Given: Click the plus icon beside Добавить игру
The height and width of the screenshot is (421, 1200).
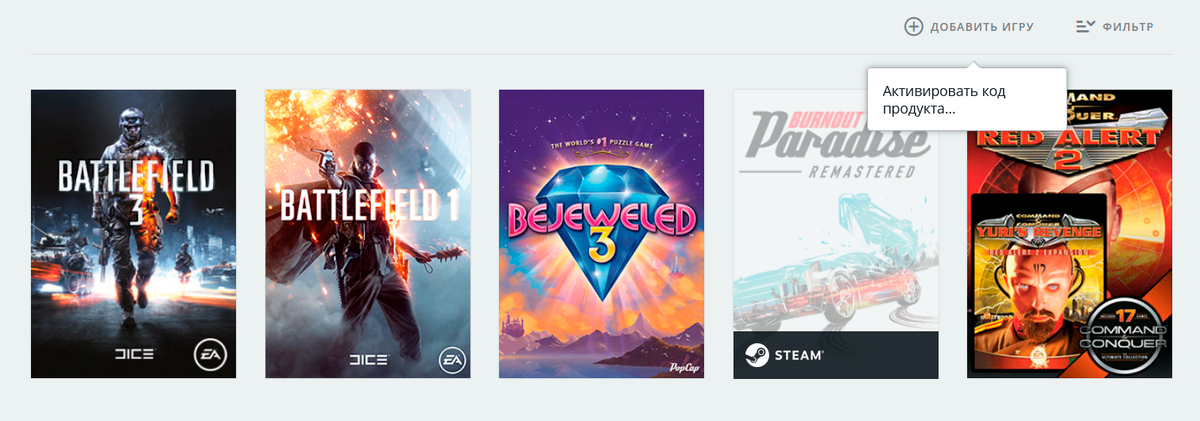Looking at the screenshot, I should tap(913, 27).
